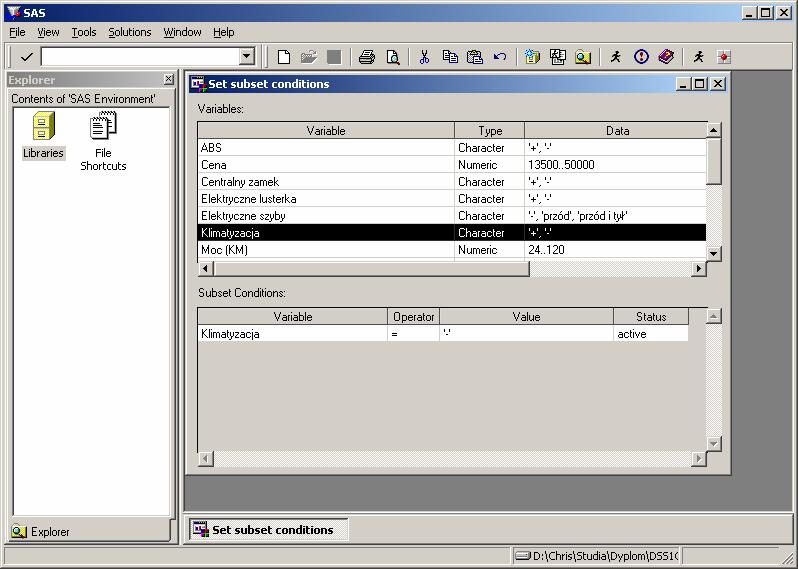Click the Variables vertical scrollbar thumb

714,161
